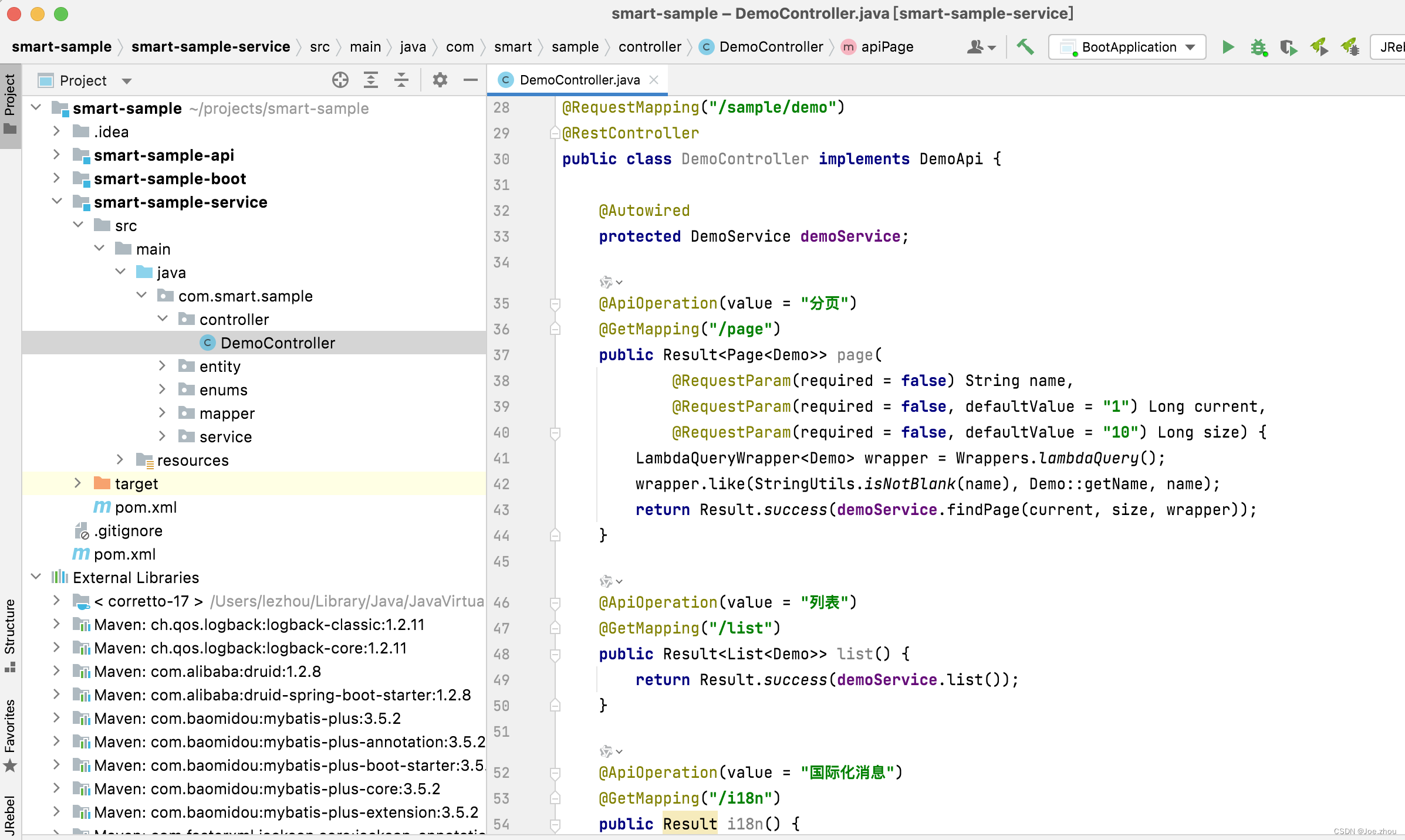This screenshot has width=1405, height=840.
Task: Toggle code fold marker at line 52
Action: click(x=555, y=773)
